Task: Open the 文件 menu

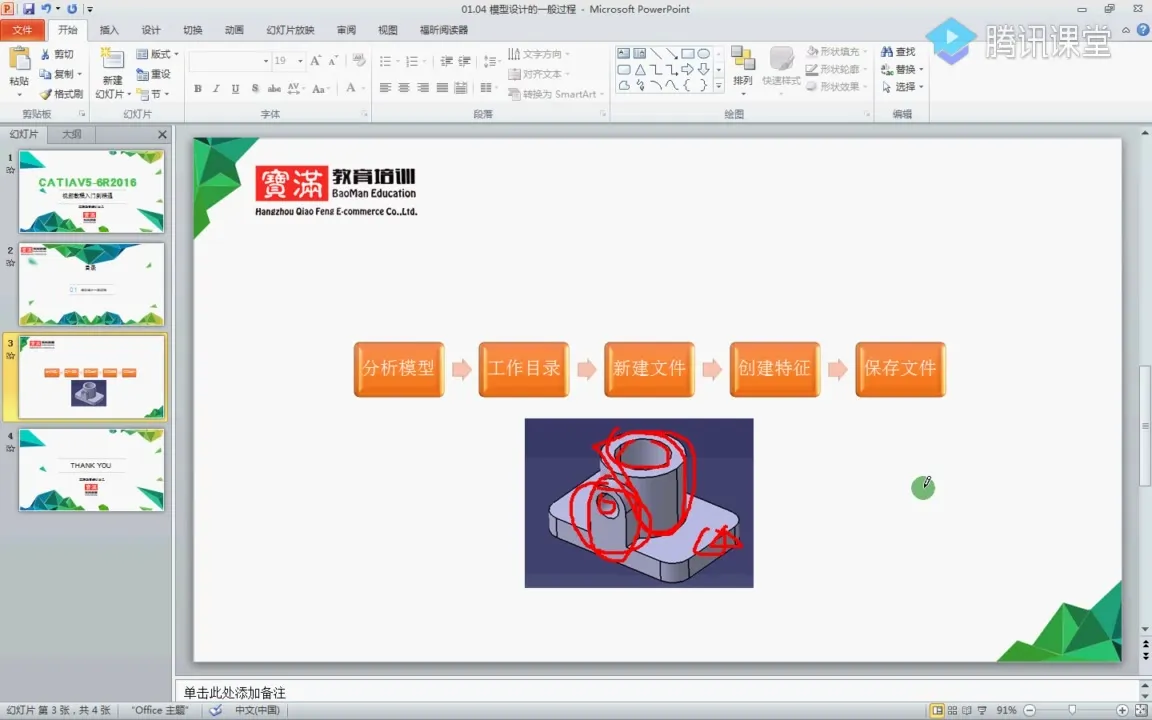Action: tap(23, 29)
